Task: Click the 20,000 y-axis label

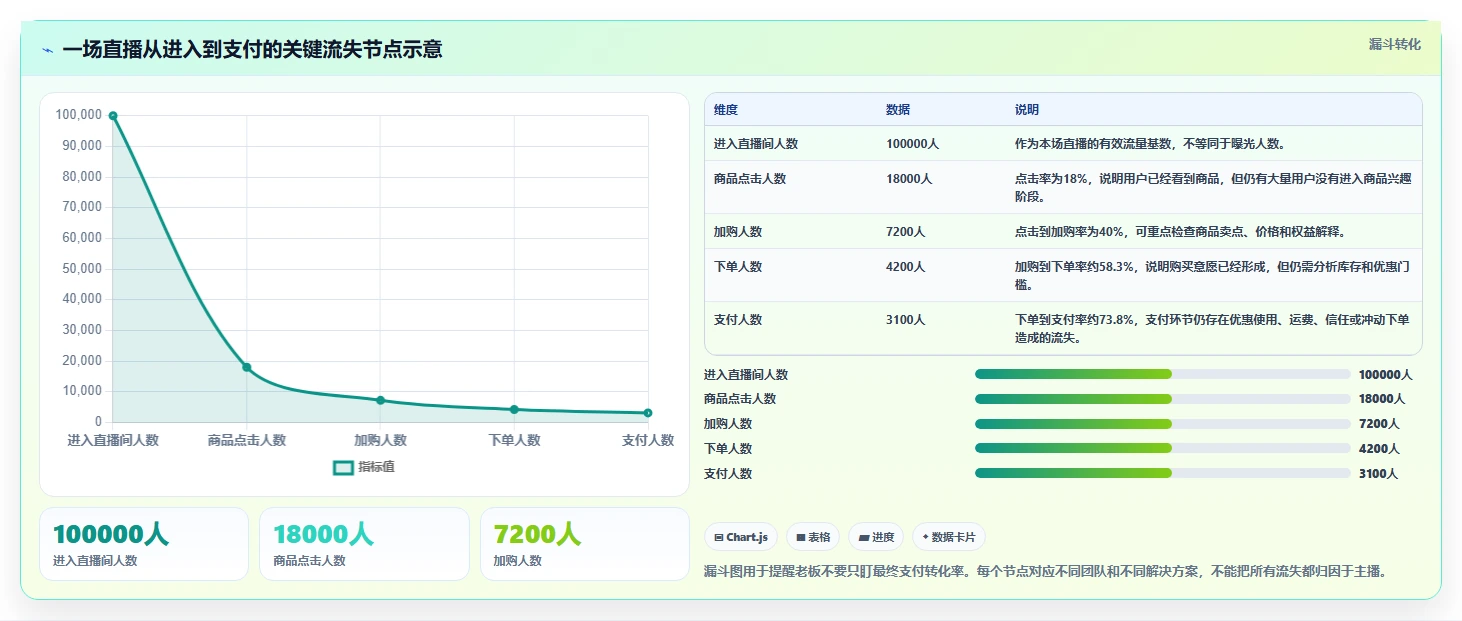Action: pyautogui.click(x=82, y=360)
